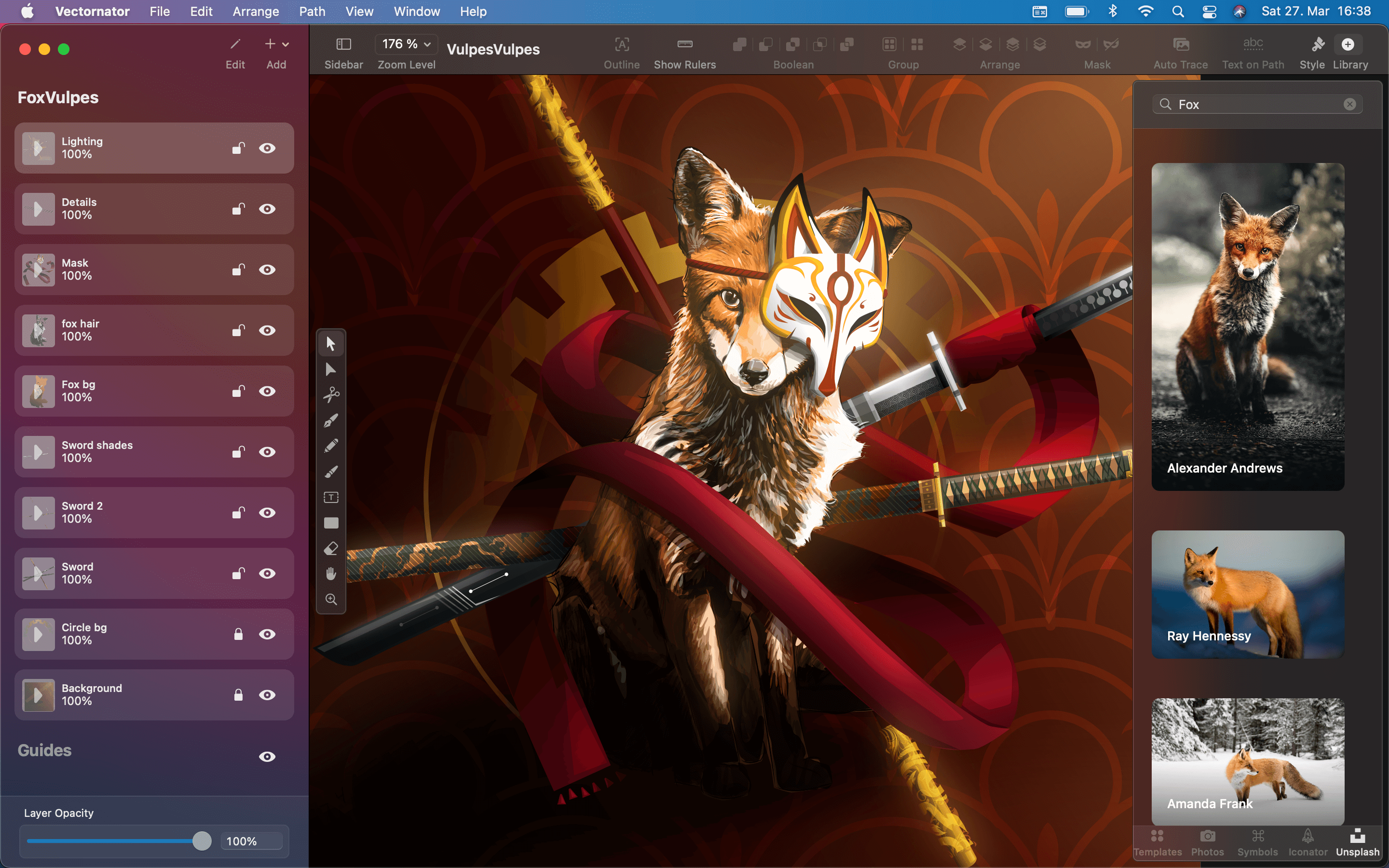
Task: Click the 100% opacity value field
Action: pyautogui.click(x=251, y=841)
